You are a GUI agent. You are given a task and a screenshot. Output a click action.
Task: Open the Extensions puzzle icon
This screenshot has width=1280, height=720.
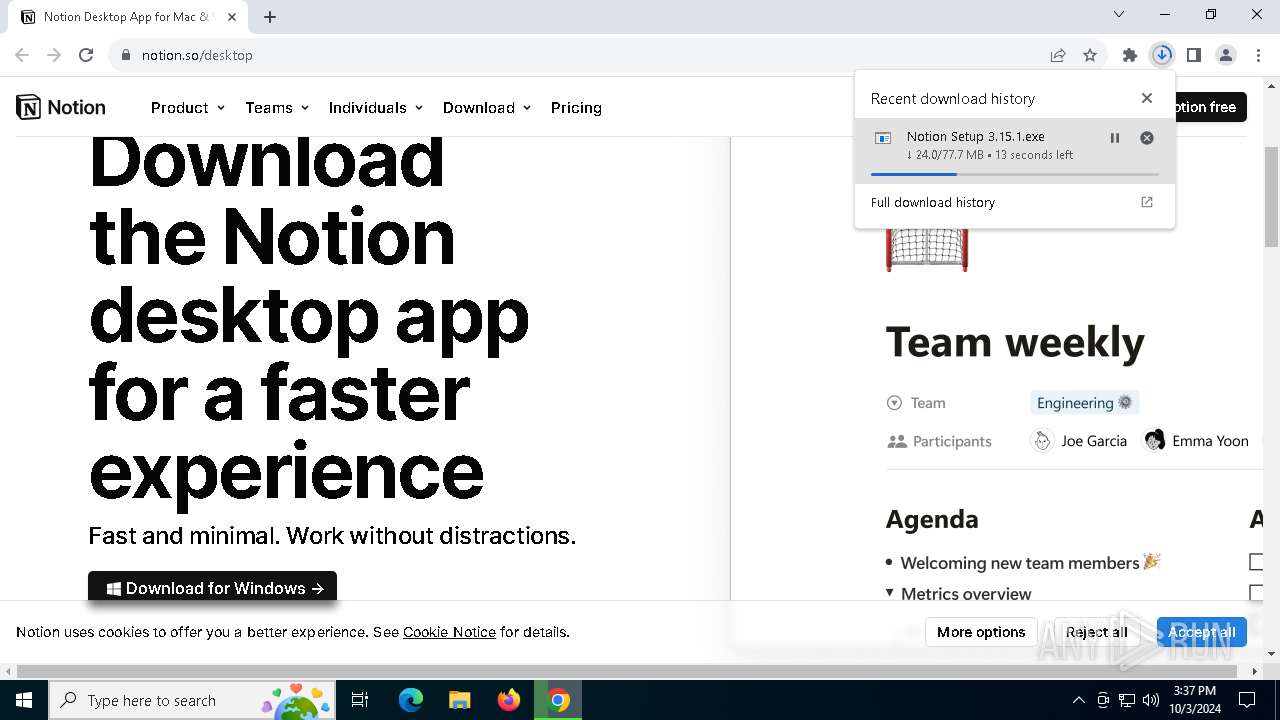tap(1130, 55)
